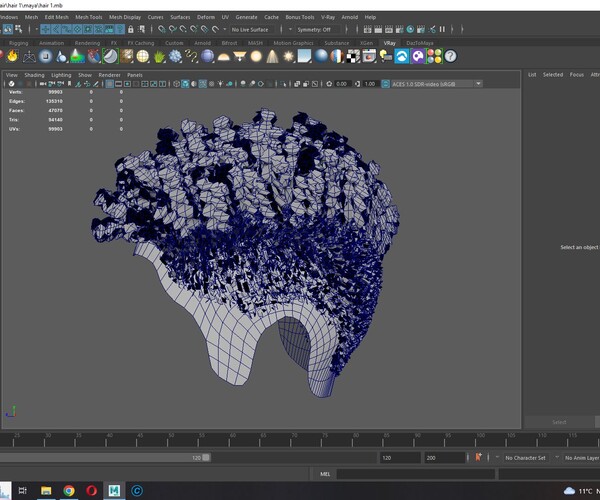This screenshot has height=500, width=600.
Task: Click the snap to grid magnet icon
Action: 162,29
